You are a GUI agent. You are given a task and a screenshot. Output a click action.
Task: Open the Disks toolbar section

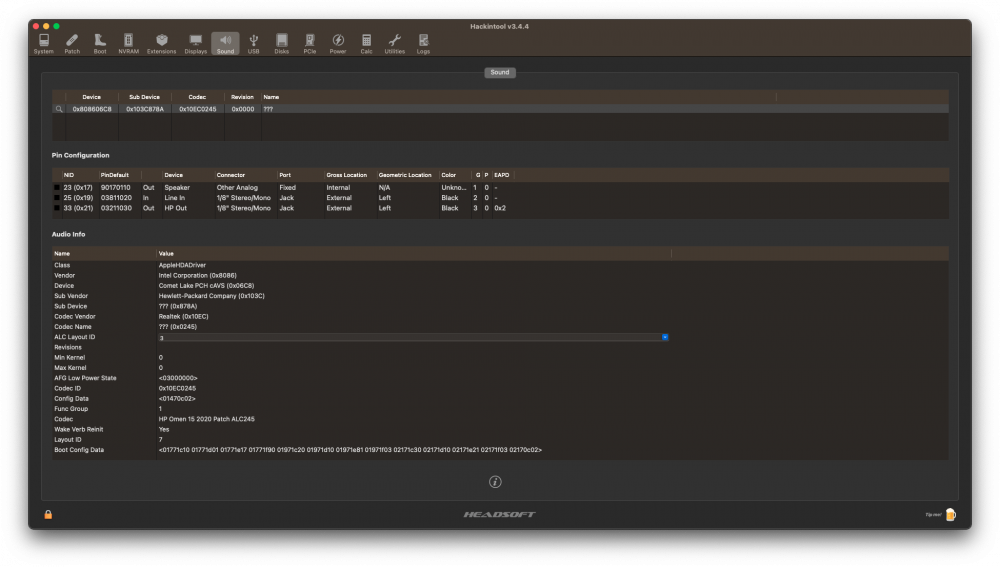coord(281,43)
